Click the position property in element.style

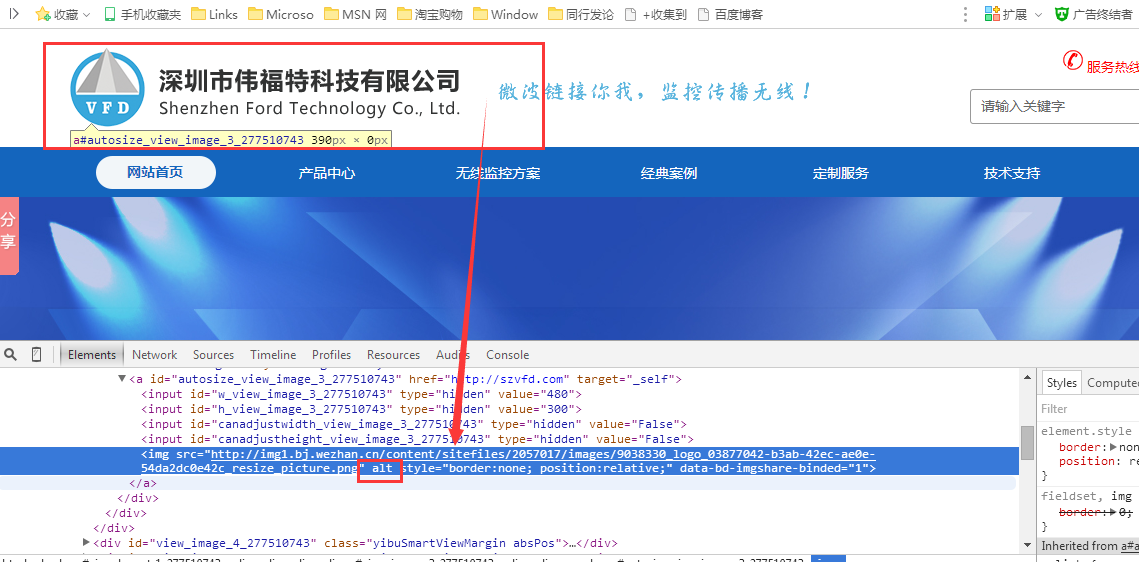[x=1085, y=461]
